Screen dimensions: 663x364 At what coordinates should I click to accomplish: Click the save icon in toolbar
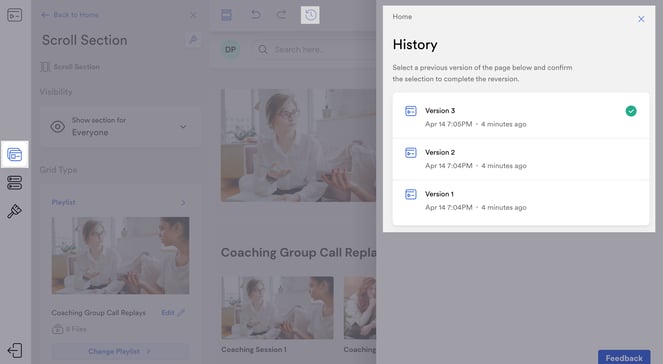[x=227, y=15]
